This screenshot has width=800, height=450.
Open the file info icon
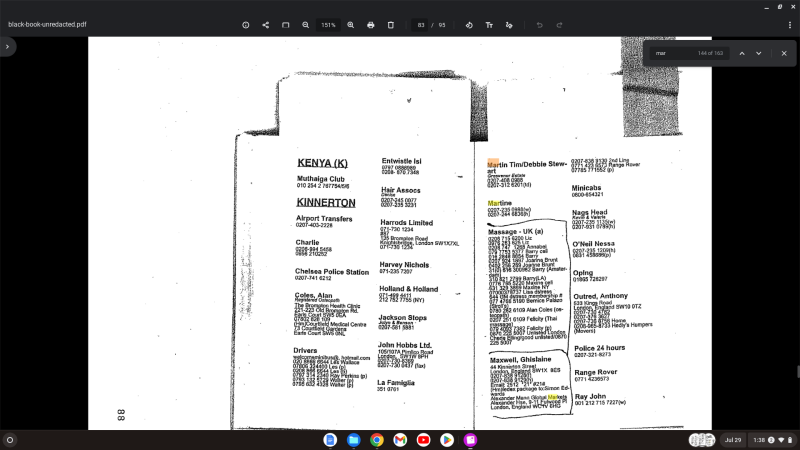[245, 25]
